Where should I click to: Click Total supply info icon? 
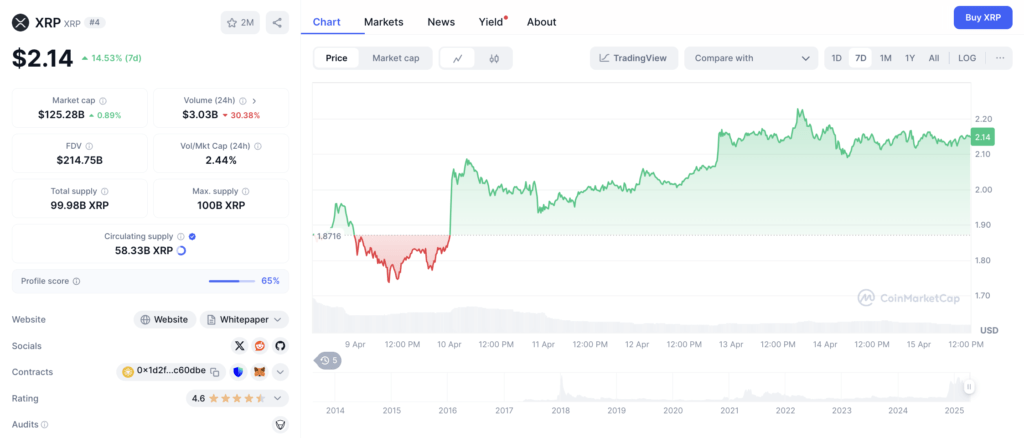tap(104, 192)
